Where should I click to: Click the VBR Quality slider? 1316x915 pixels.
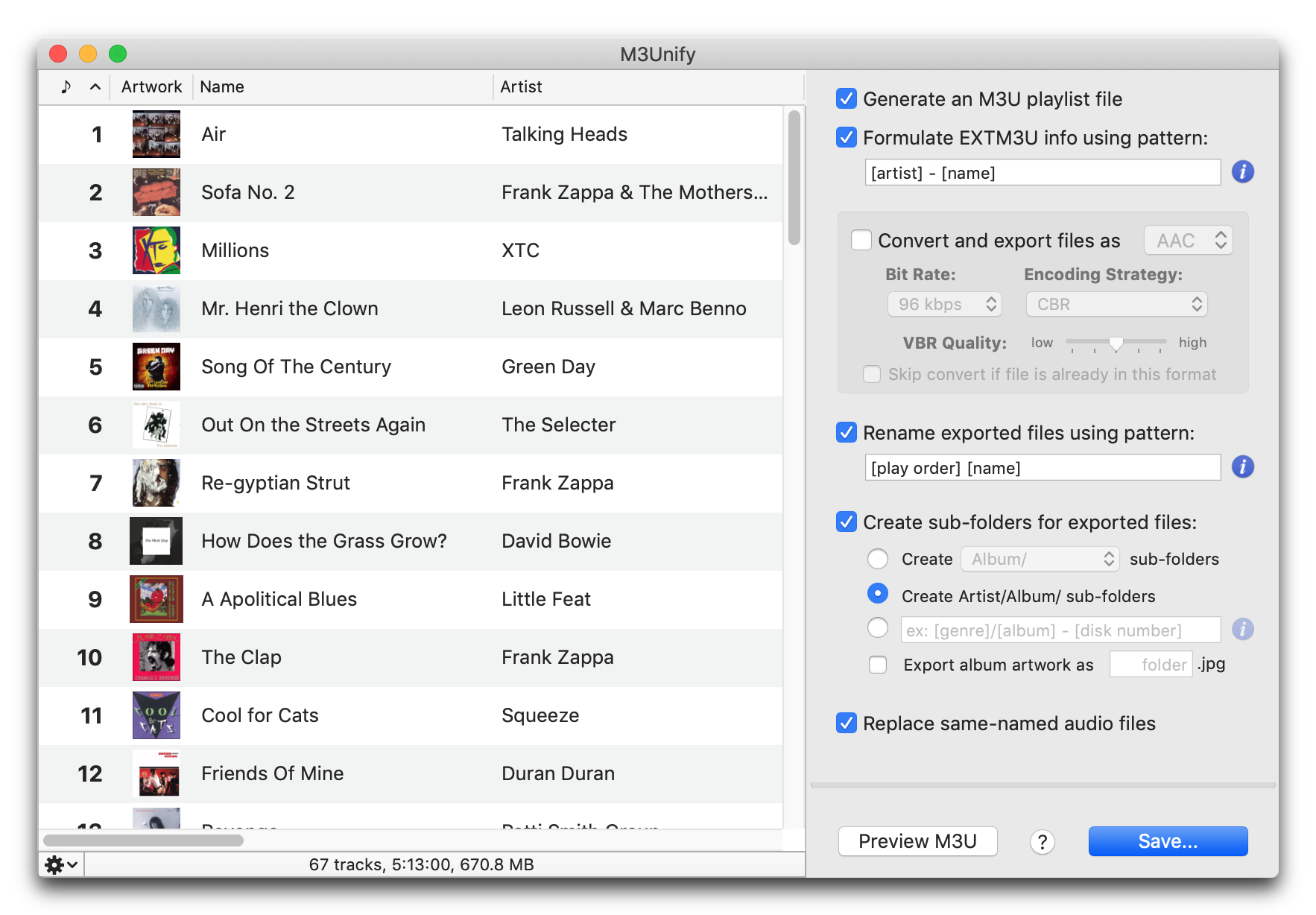click(x=1116, y=343)
